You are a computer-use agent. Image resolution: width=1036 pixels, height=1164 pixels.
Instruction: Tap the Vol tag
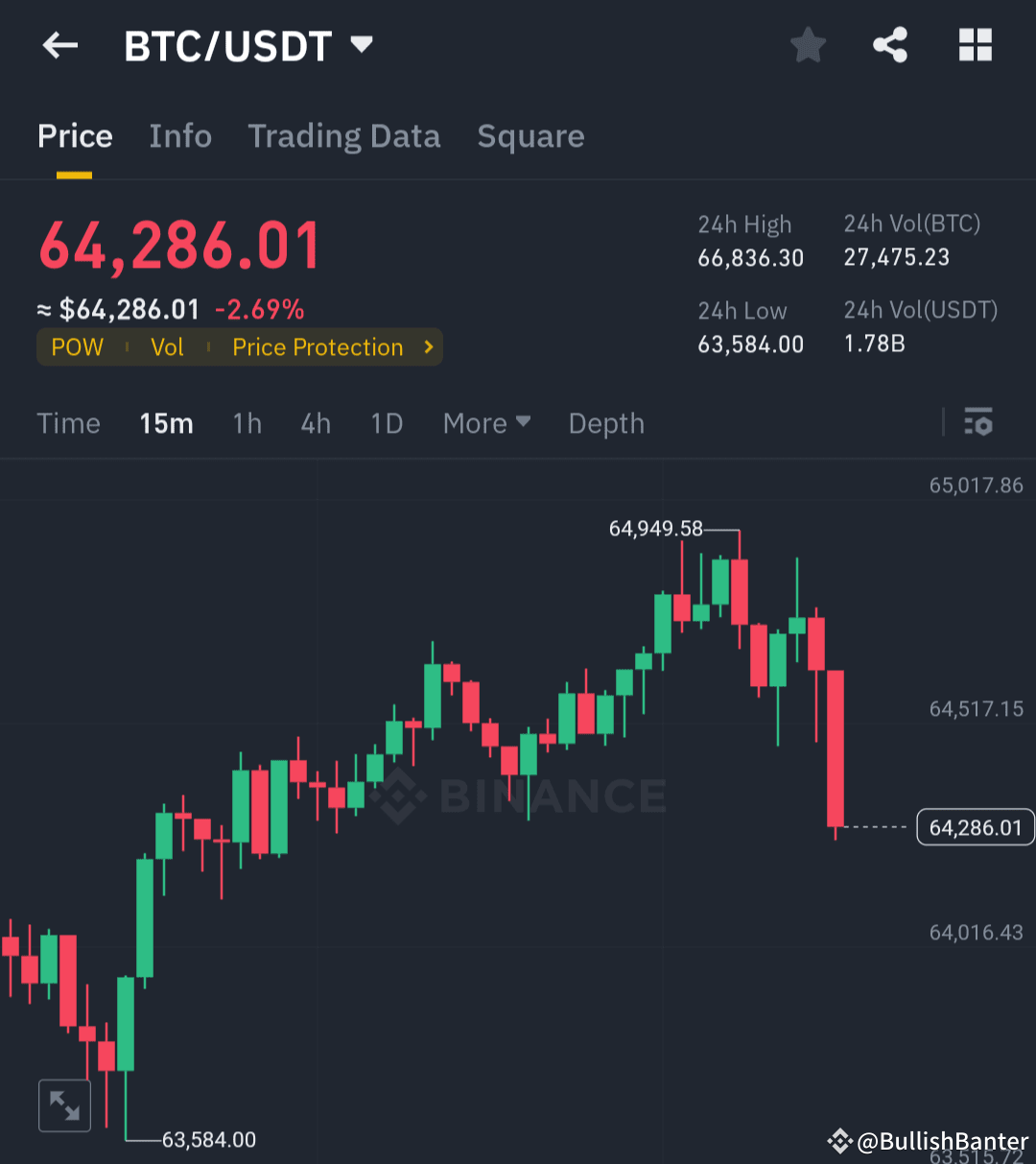tap(167, 347)
